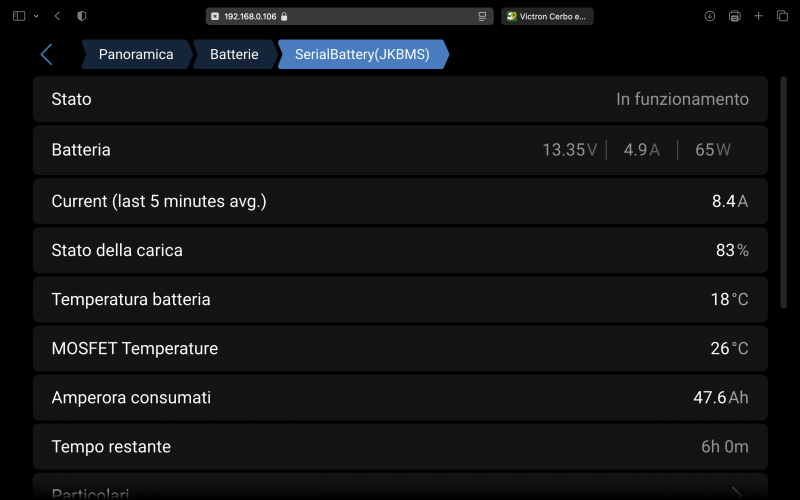The width and height of the screenshot is (800, 500).
Task: Click the vertical scrollbar
Action: click(784, 192)
